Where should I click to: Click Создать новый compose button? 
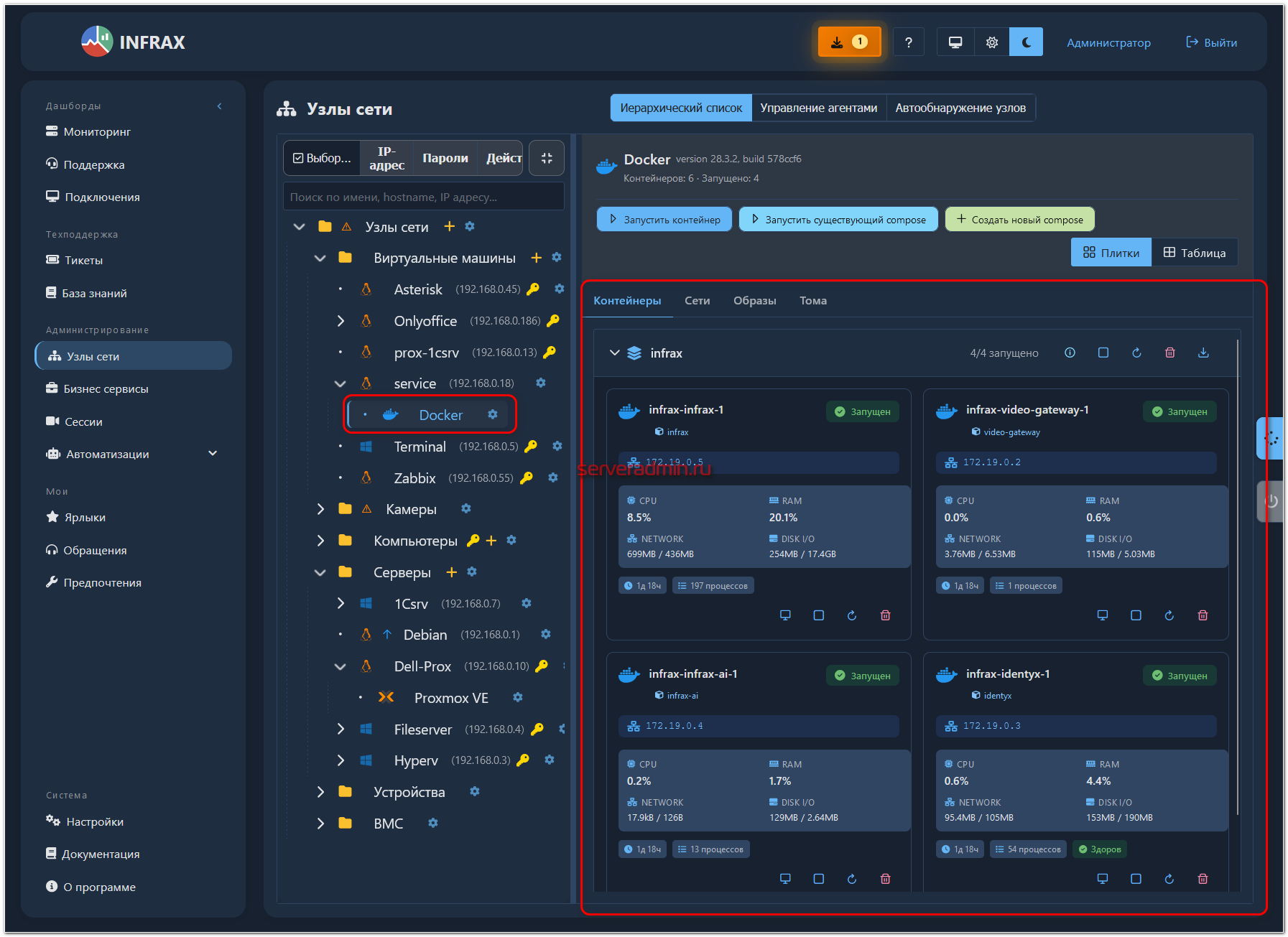coord(1019,220)
